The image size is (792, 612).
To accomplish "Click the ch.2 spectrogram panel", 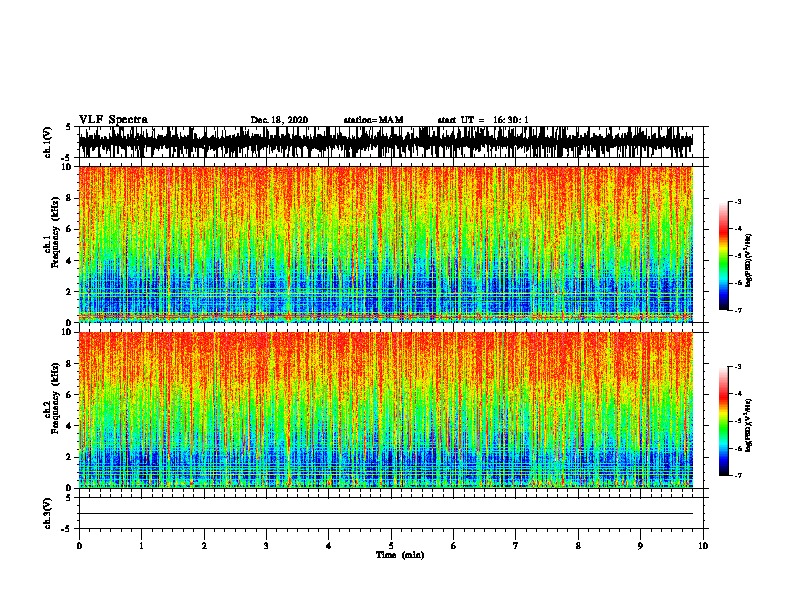I will click(386, 410).
